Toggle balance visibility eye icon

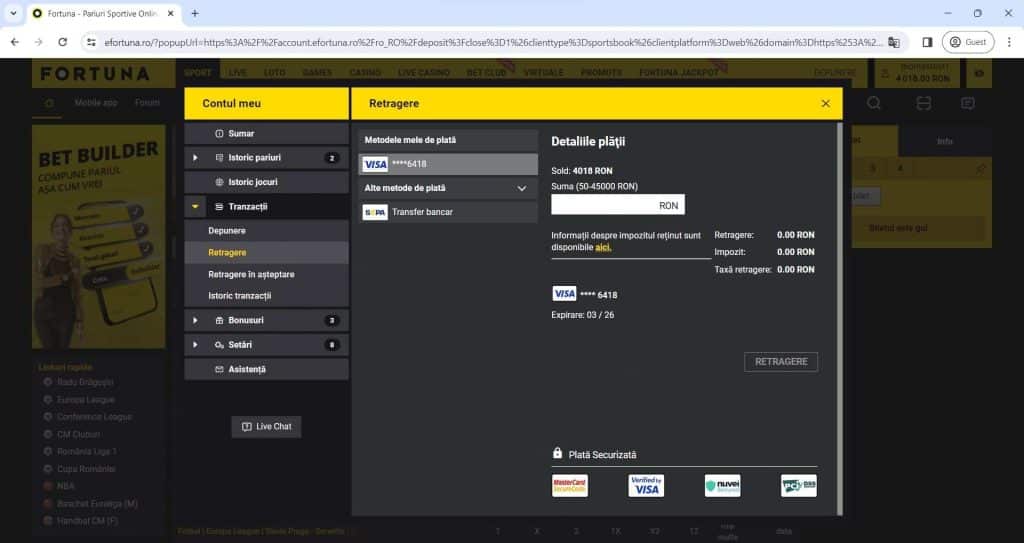pos(979,74)
